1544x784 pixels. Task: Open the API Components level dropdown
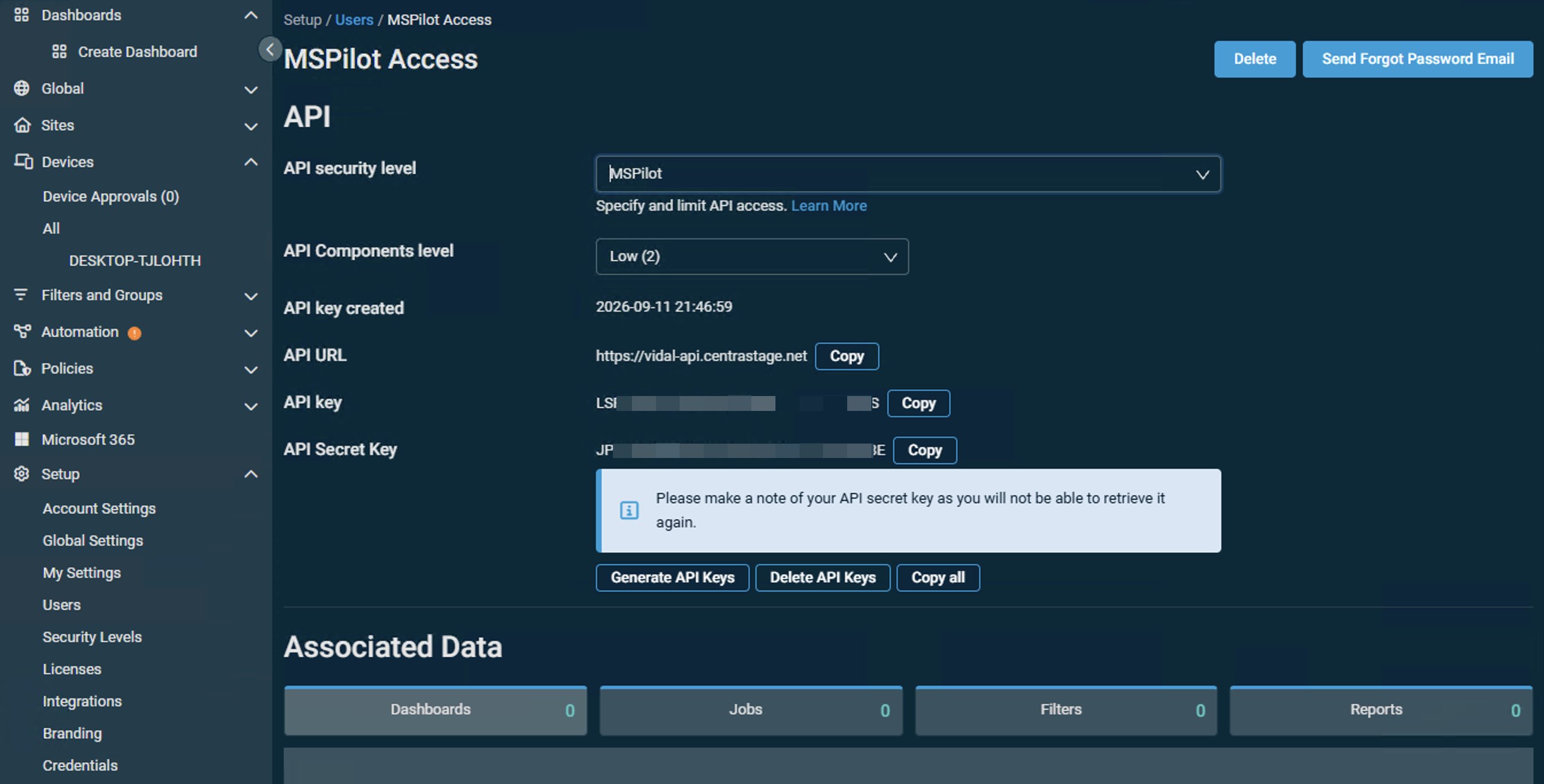tap(752, 257)
